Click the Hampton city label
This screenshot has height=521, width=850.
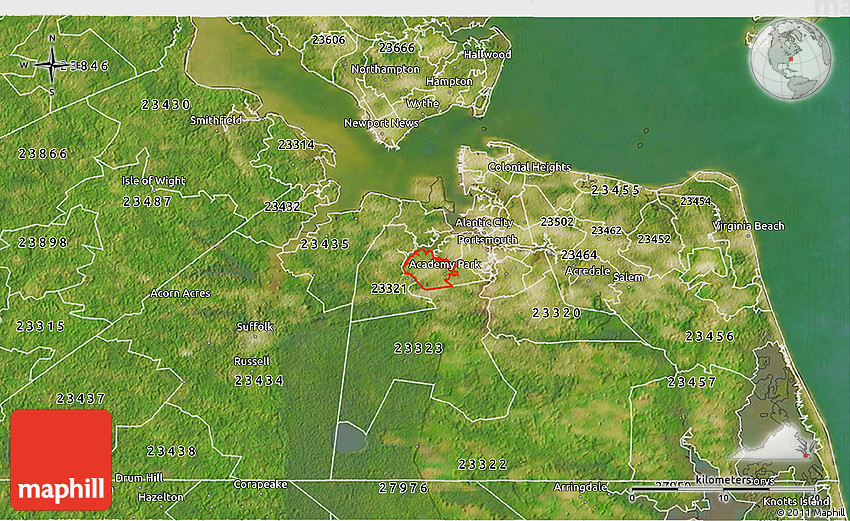click(449, 82)
